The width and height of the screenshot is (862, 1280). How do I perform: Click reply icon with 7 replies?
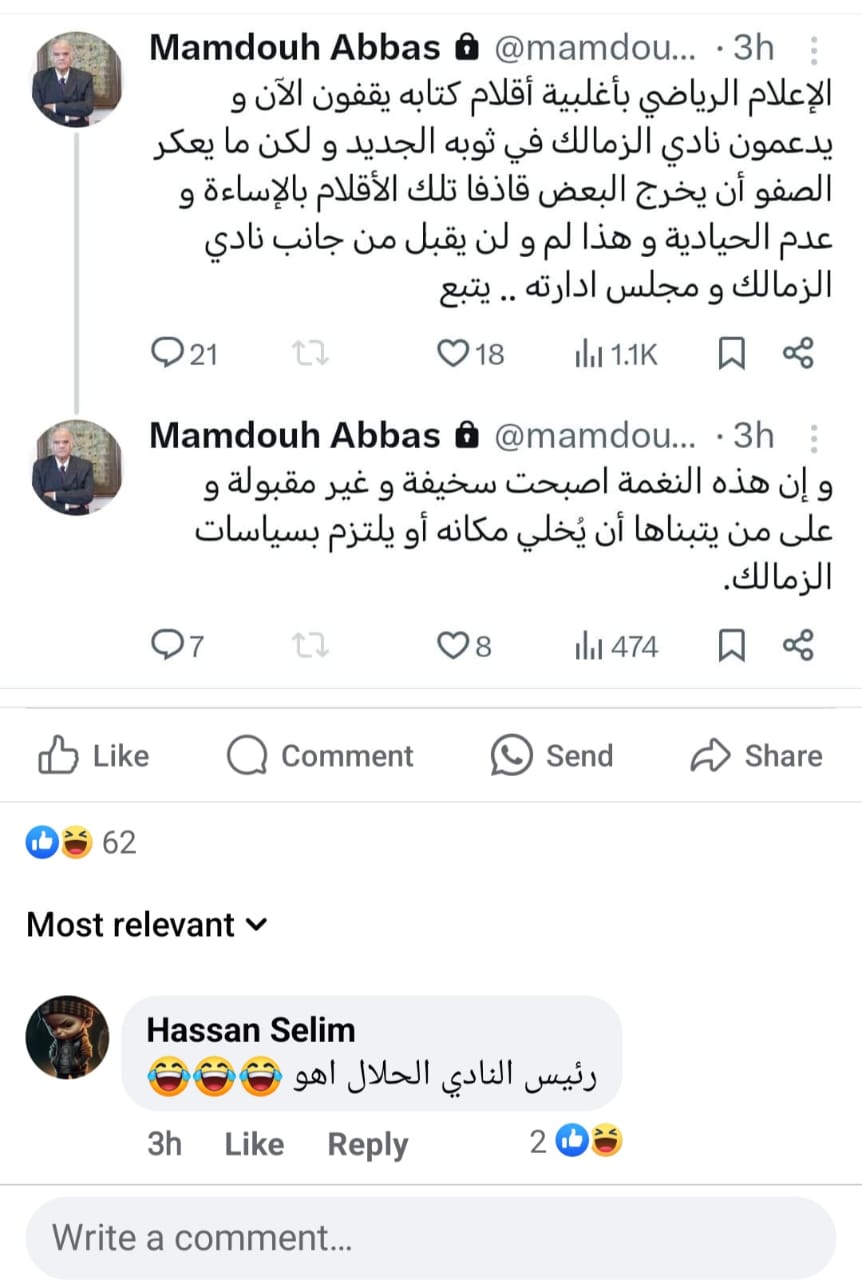pyautogui.click(x=165, y=647)
